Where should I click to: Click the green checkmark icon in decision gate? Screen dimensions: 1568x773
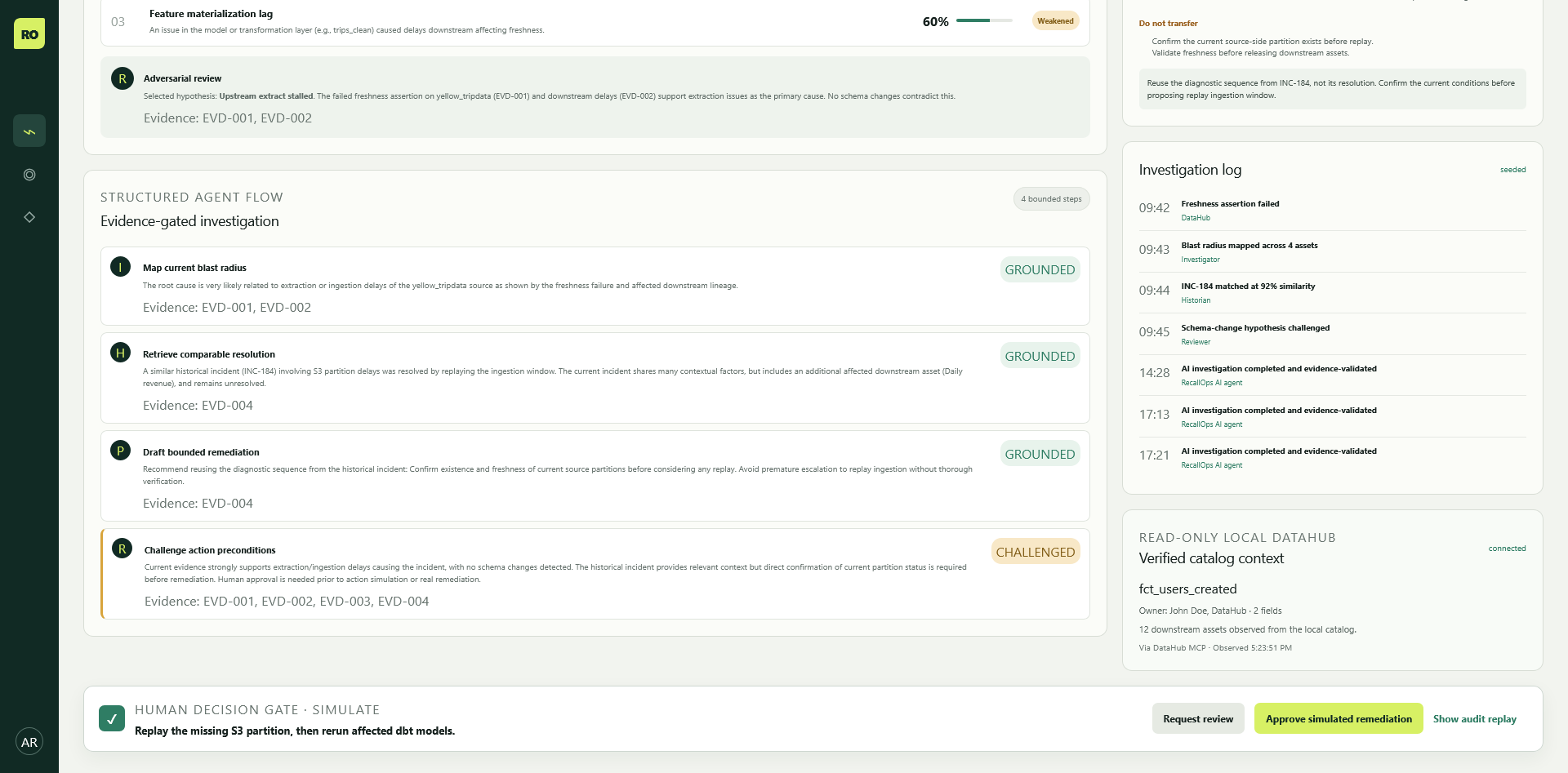click(112, 718)
